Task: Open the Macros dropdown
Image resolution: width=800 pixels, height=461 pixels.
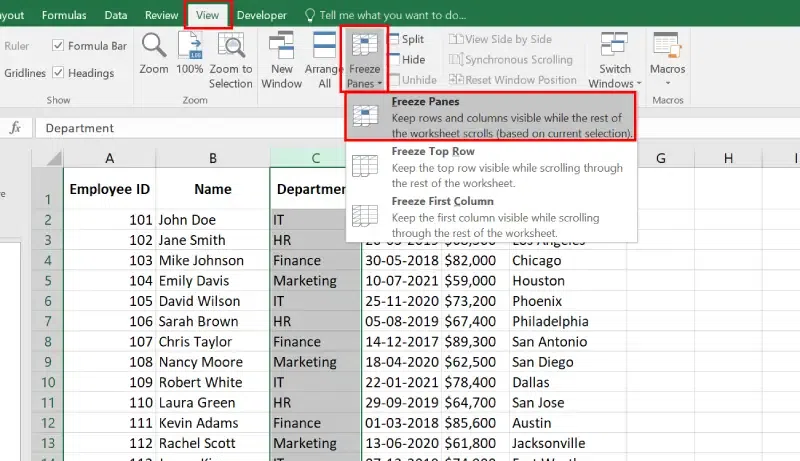Action: pos(667,59)
